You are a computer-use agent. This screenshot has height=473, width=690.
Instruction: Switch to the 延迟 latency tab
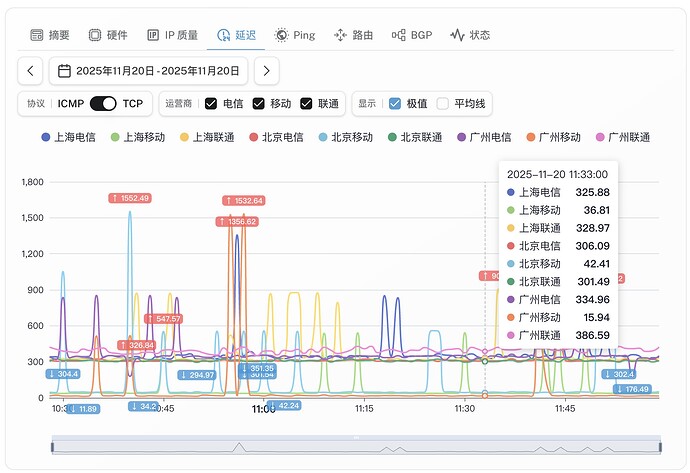(236, 35)
